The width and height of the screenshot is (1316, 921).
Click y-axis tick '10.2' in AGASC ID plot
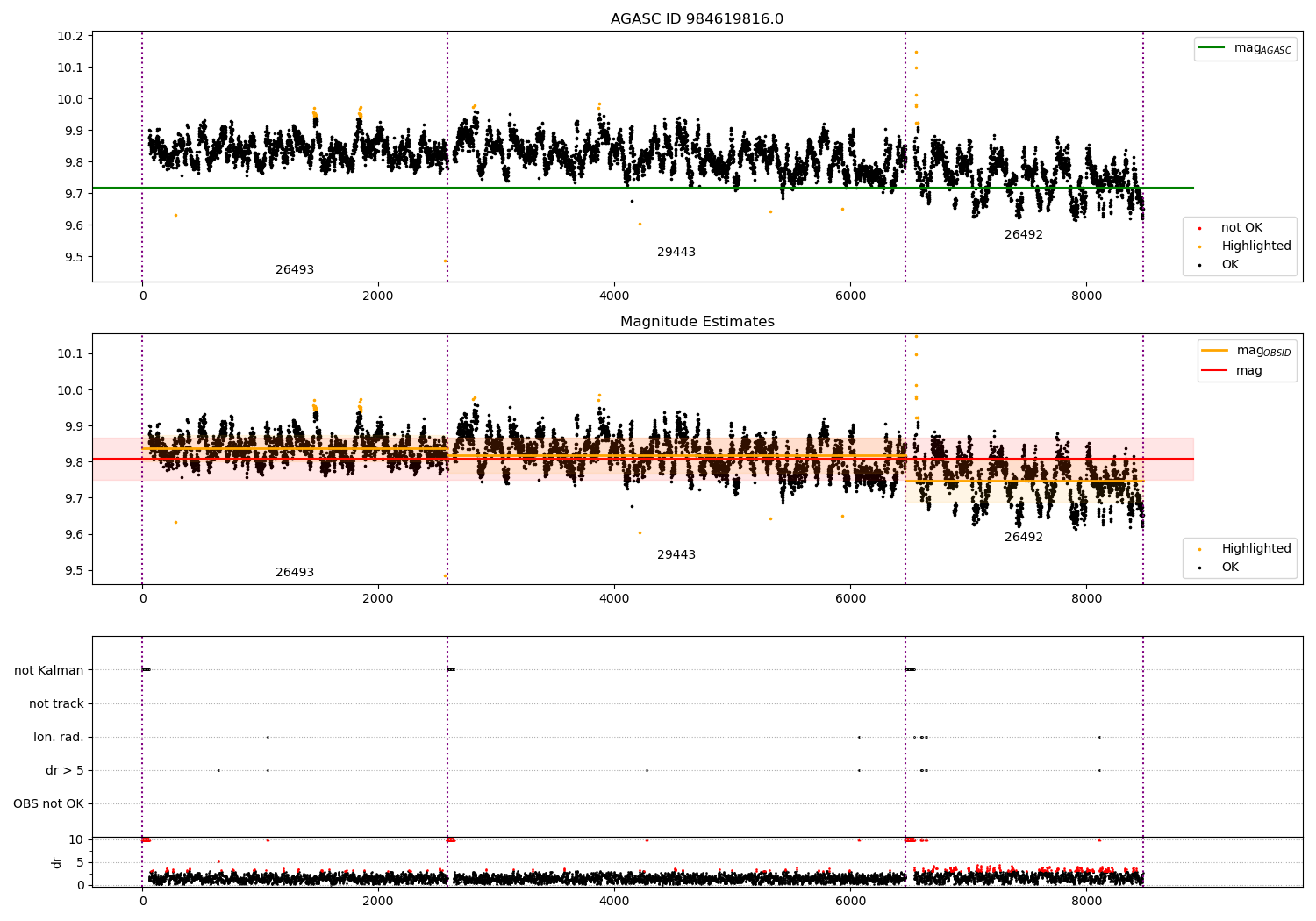tap(71, 36)
